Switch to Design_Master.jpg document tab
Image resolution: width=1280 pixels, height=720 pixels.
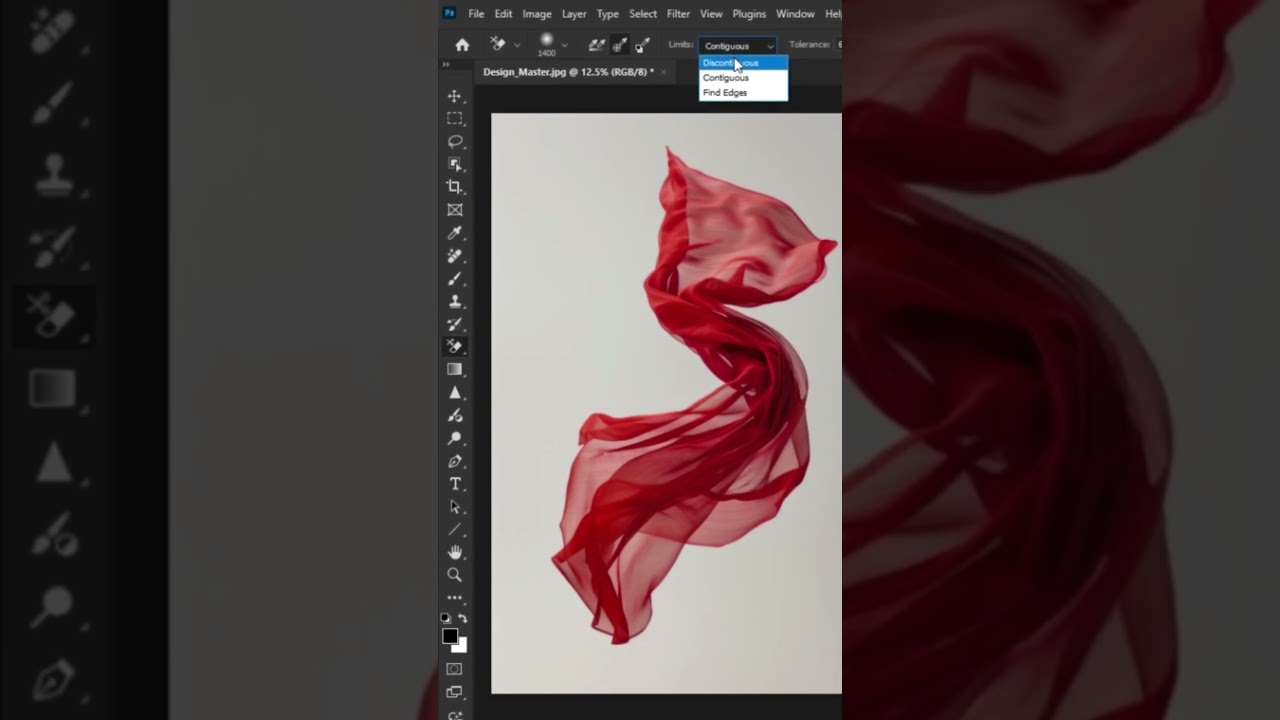click(x=568, y=72)
